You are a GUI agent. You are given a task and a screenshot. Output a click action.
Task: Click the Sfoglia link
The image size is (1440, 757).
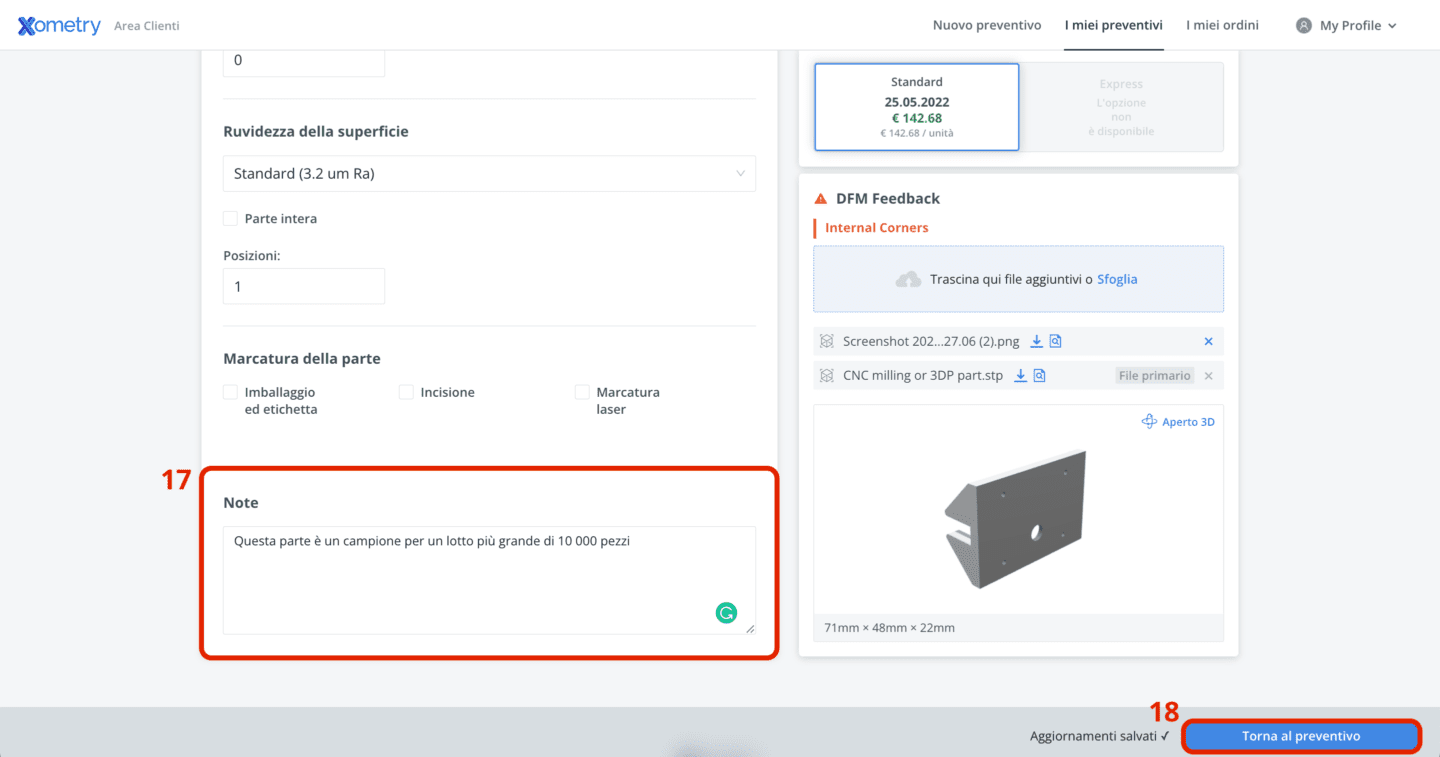[x=1117, y=279]
